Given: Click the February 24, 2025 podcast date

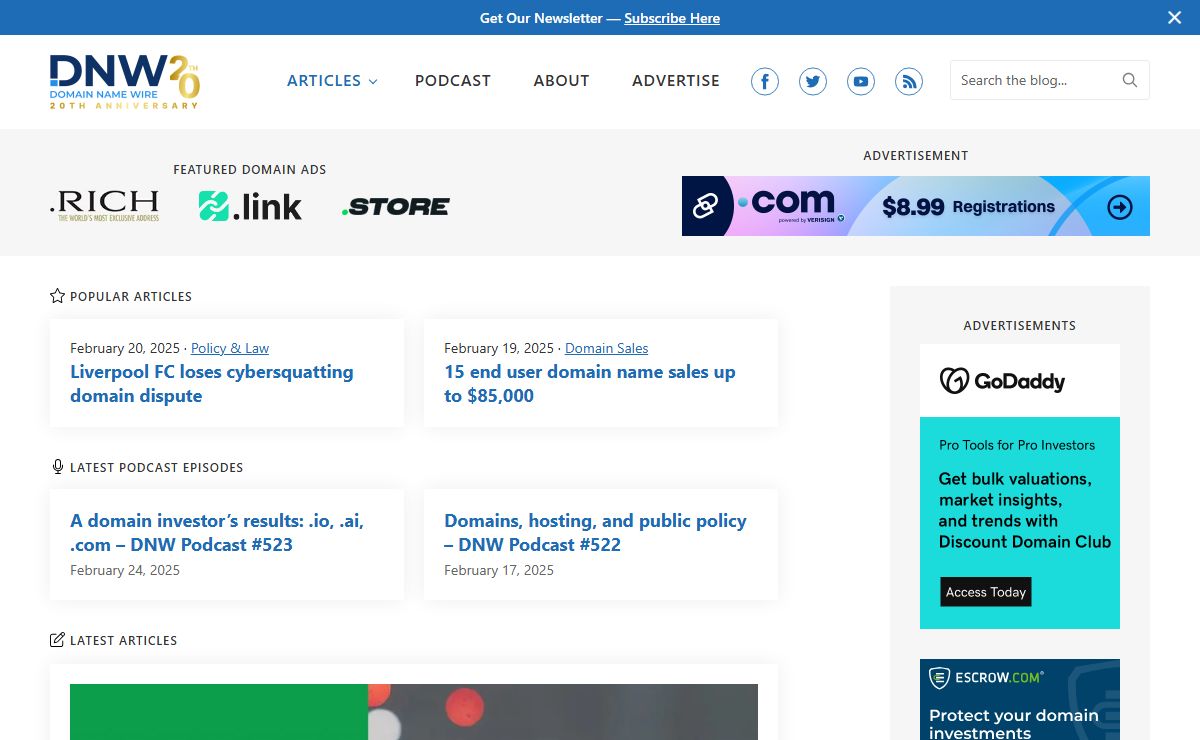Looking at the screenshot, I should [125, 570].
